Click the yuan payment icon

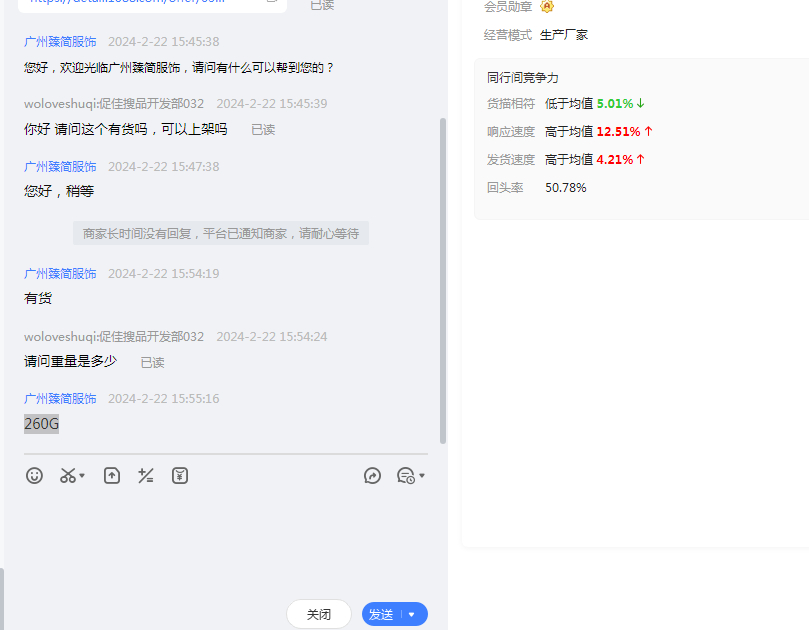(180, 476)
